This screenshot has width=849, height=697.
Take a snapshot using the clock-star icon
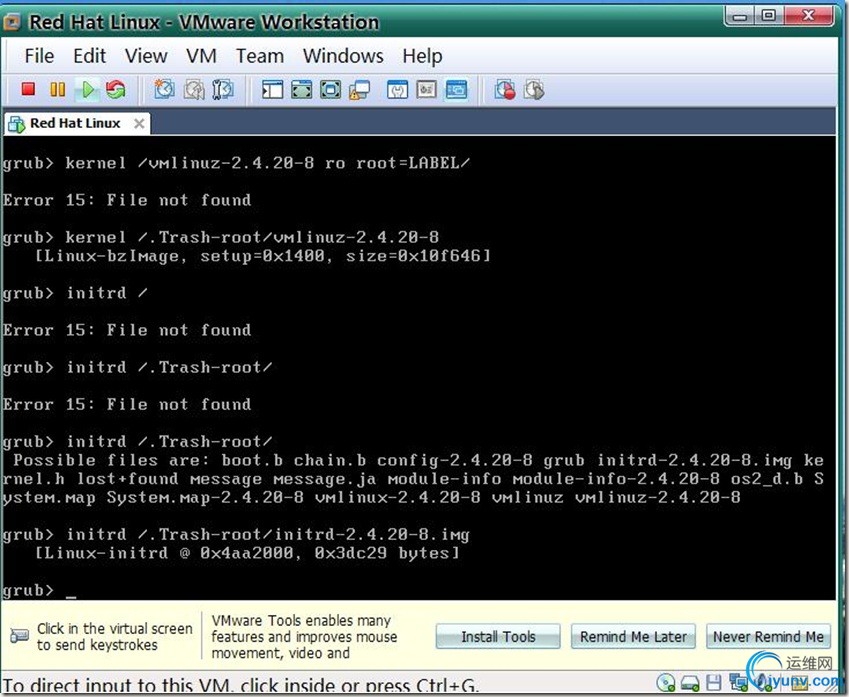tap(165, 89)
